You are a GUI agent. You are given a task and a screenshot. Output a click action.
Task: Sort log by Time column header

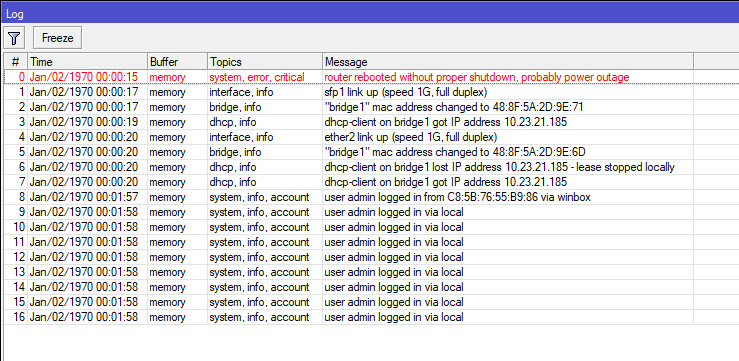point(87,62)
